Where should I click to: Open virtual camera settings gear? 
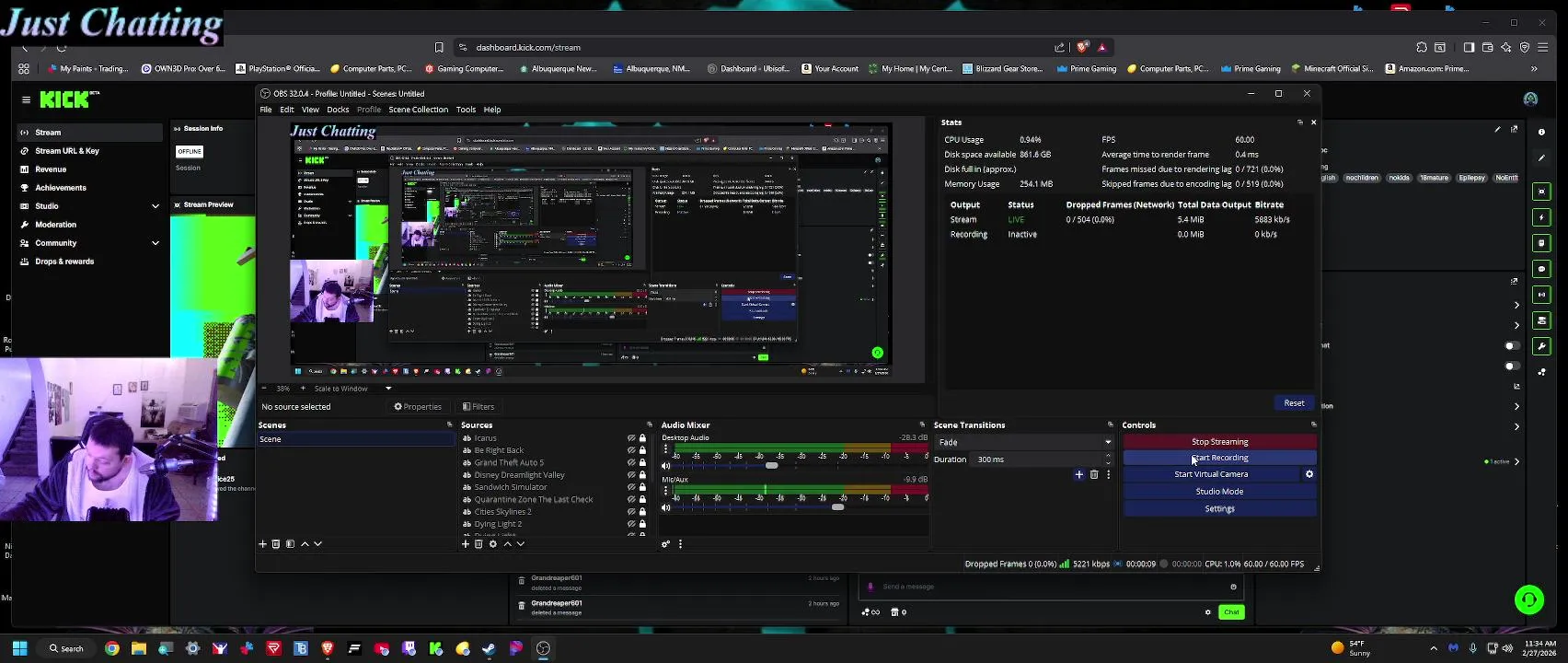(x=1309, y=474)
